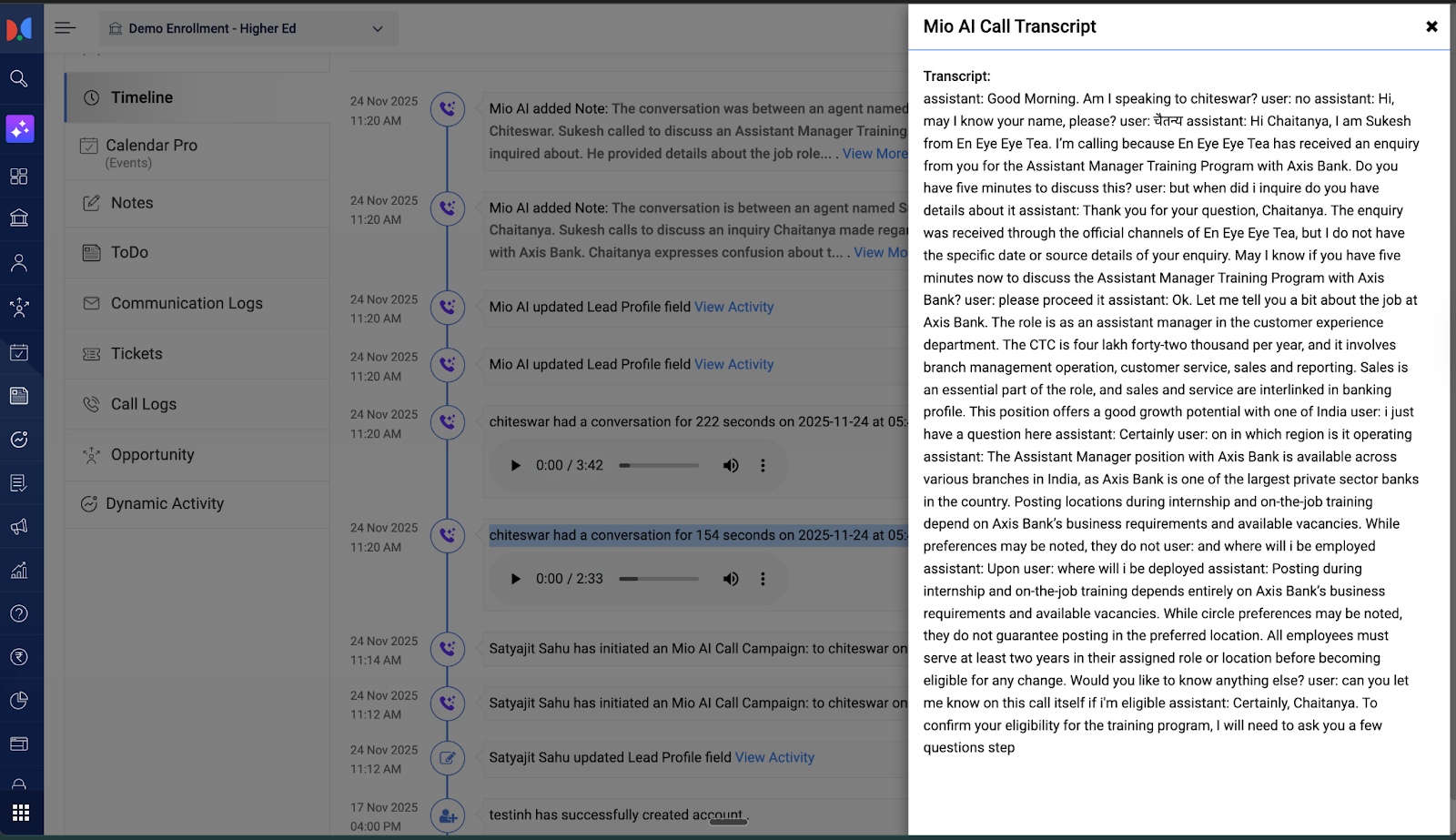Click the search icon in left sidebar
This screenshot has width=1456, height=840.
pos(19,79)
